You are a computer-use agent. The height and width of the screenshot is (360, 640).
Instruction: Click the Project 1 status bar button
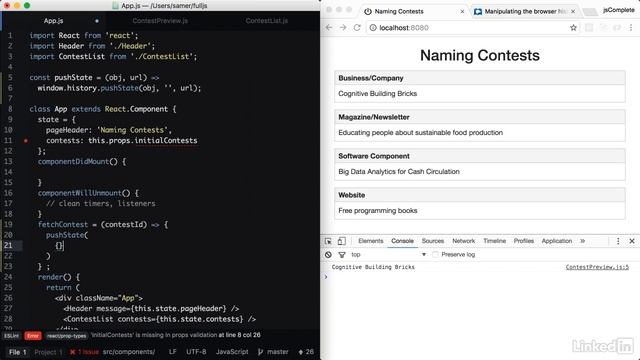pyautogui.click(x=48, y=352)
